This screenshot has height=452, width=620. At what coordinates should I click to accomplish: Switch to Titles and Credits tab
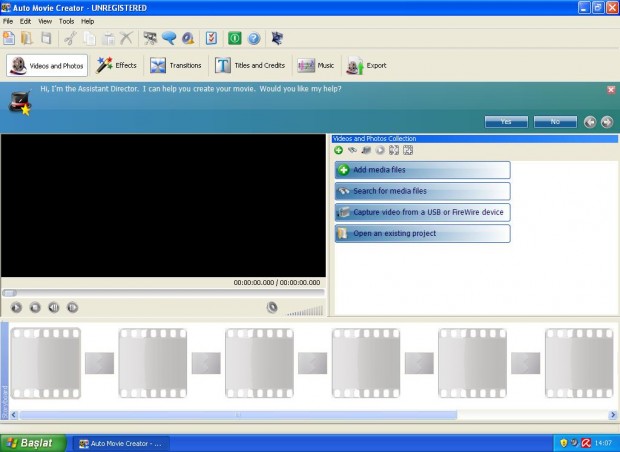pos(250,66)
